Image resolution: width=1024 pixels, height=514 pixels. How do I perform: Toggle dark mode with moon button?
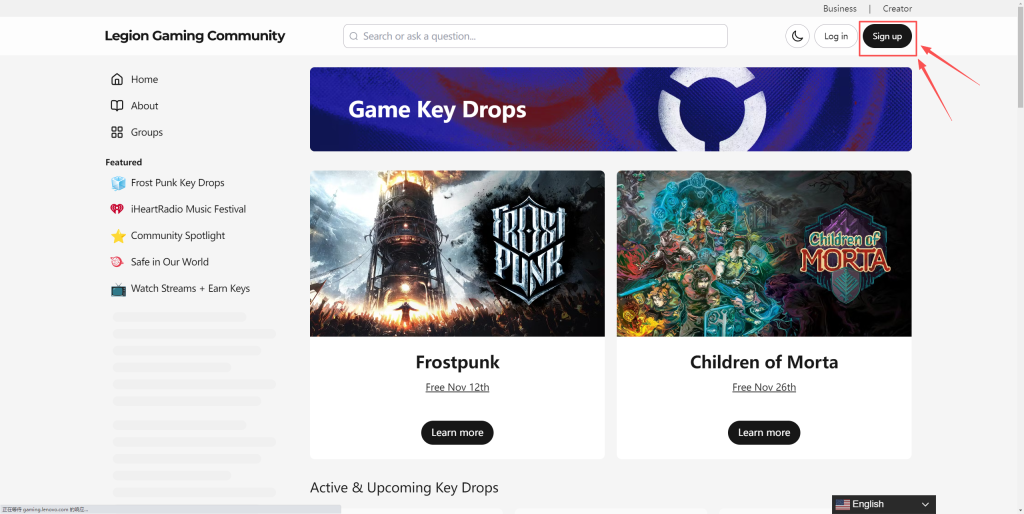coord(797,36)
